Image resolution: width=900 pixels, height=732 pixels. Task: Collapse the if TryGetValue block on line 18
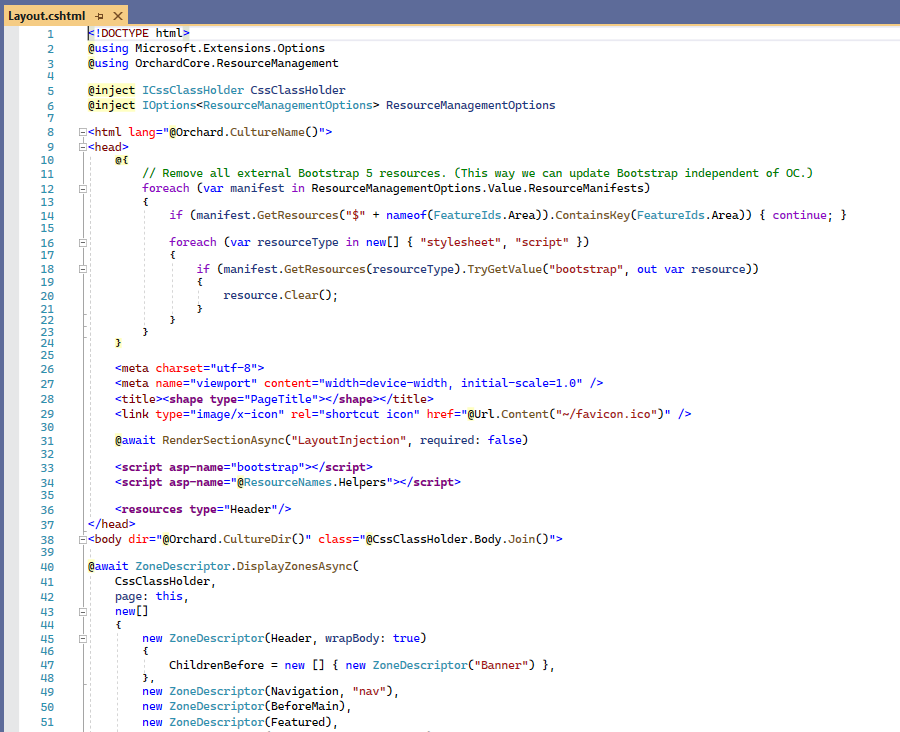83,269
